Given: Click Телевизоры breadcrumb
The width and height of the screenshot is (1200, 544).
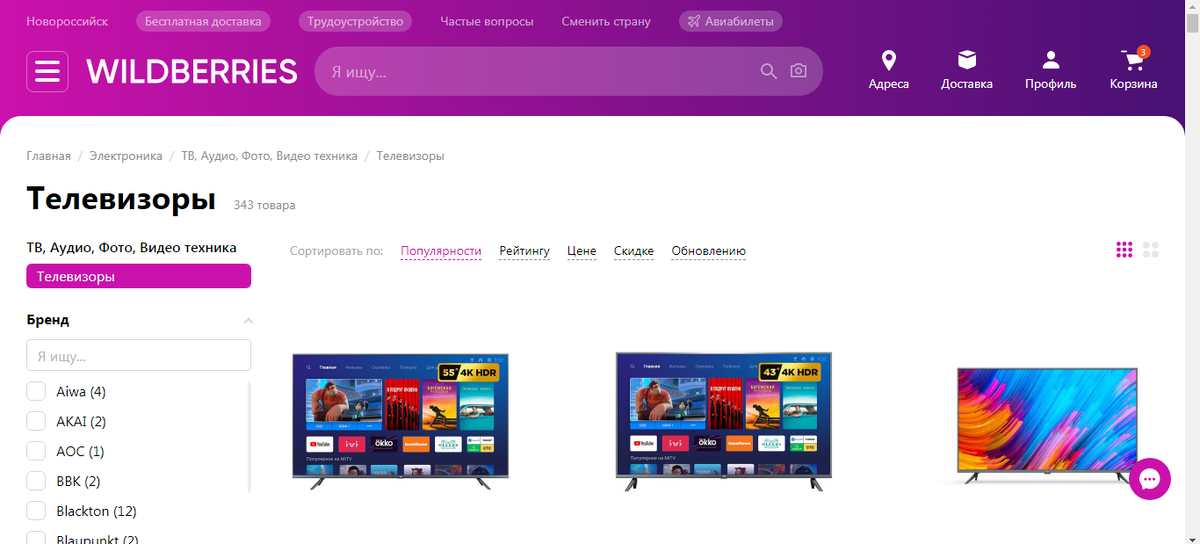Looking at the screenshot, I should (x=411, y=156).
